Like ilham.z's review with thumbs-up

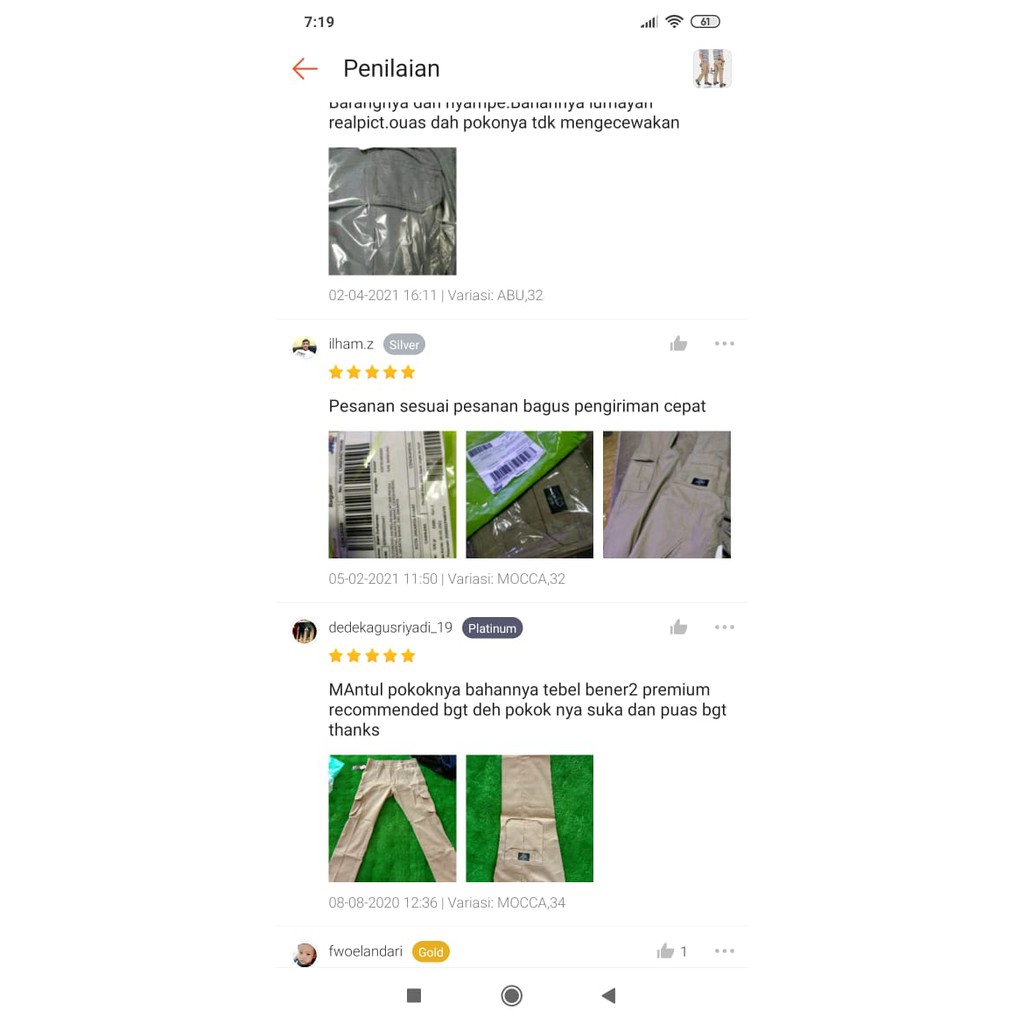tap(679, 344)
